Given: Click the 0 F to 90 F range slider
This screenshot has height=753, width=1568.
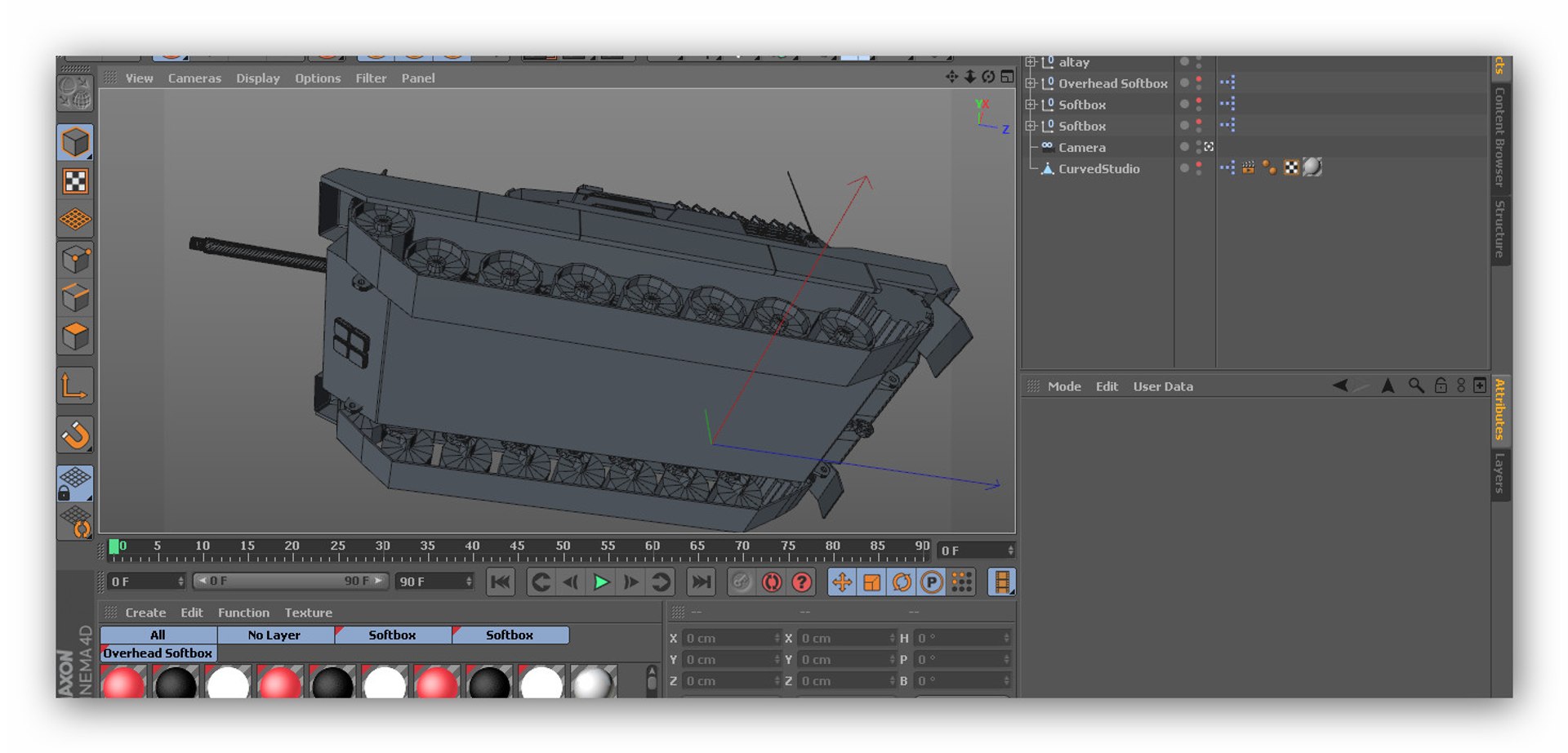Looking at the screenshot, I should point(290,581).
